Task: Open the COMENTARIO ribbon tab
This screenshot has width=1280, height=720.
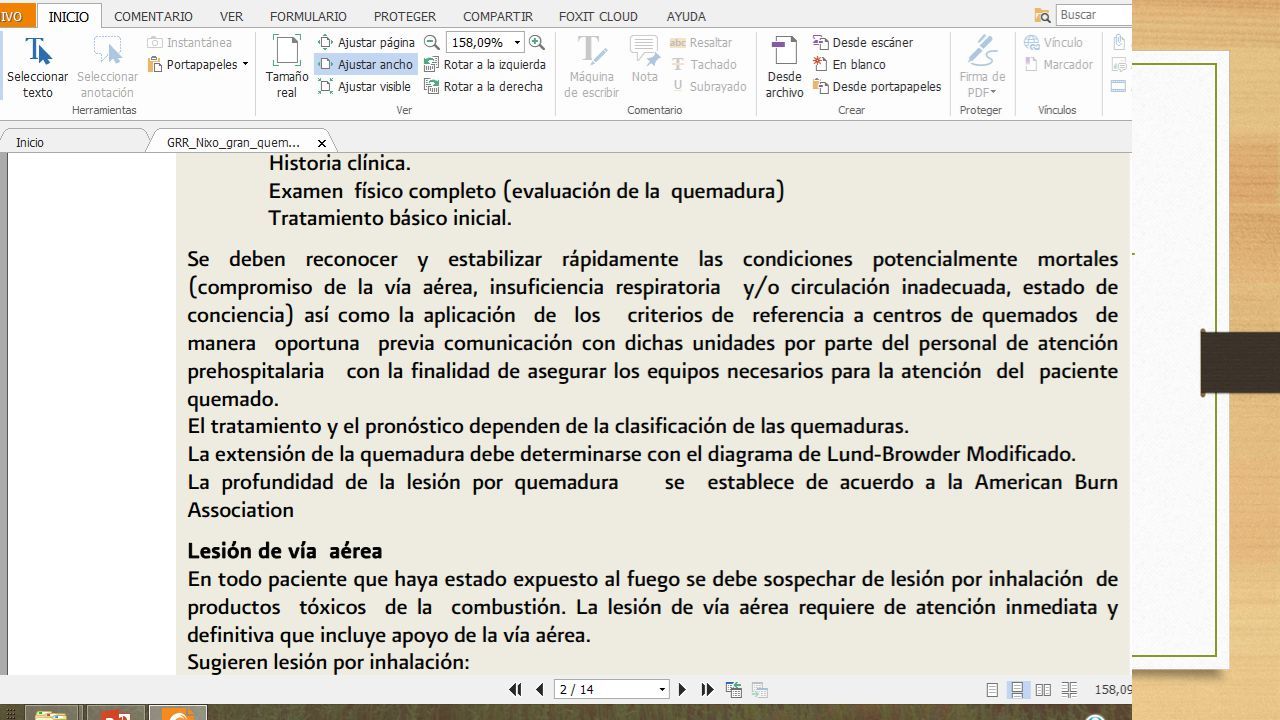Action: 153,16
